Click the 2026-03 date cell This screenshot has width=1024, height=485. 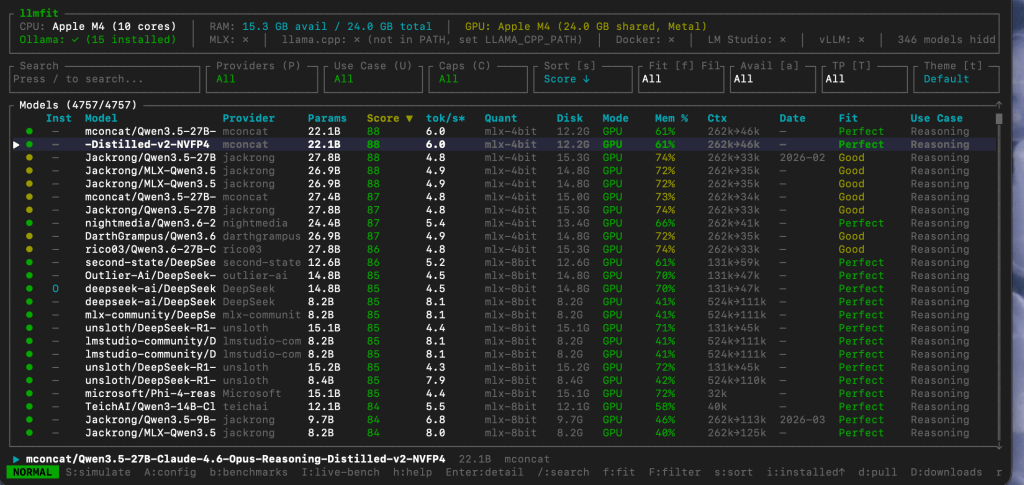point(802,419)
